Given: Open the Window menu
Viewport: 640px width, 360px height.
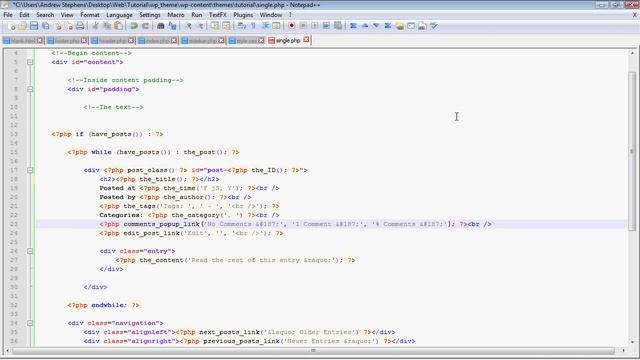Looking at the screenshot, I should point(271,15).
